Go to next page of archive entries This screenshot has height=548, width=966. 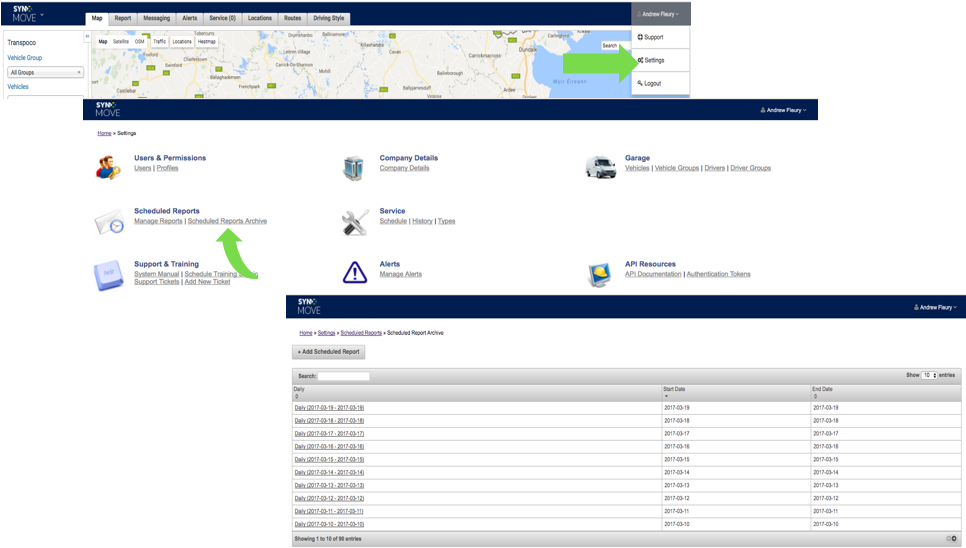point(954,539)
